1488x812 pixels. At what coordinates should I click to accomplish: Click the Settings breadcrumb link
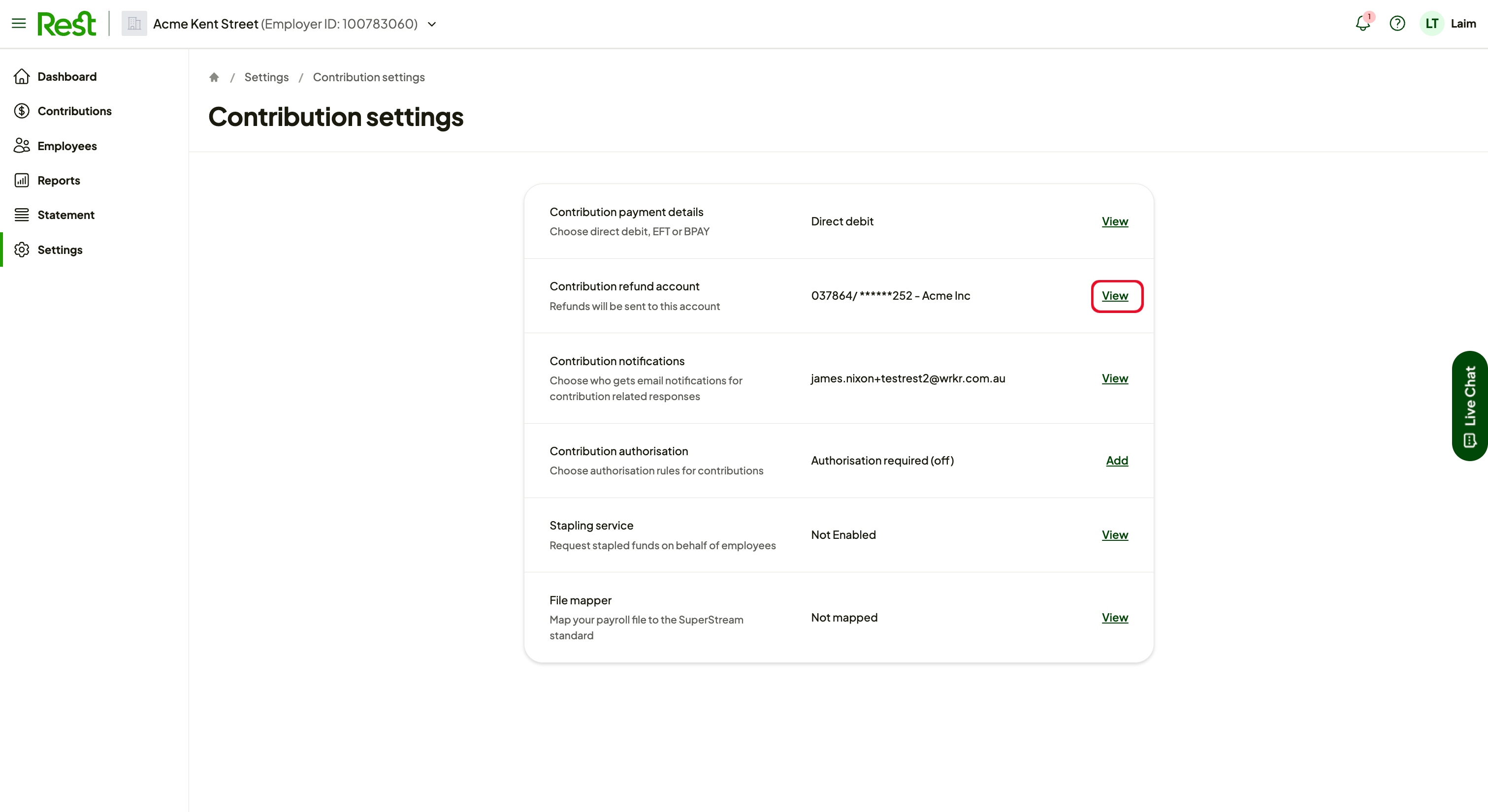[x=266, y=77]
